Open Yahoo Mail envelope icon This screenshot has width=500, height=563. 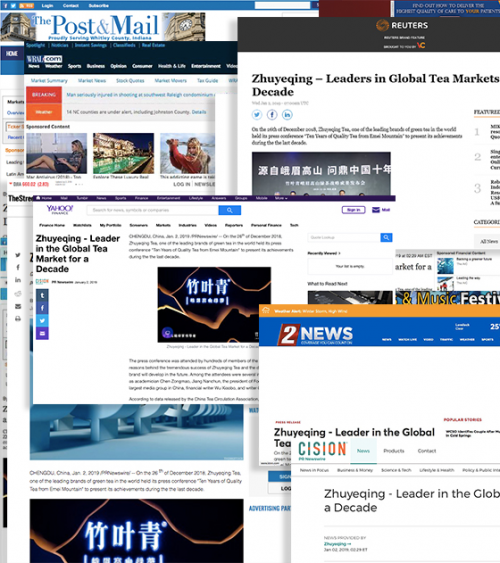(x=375, y=210)
